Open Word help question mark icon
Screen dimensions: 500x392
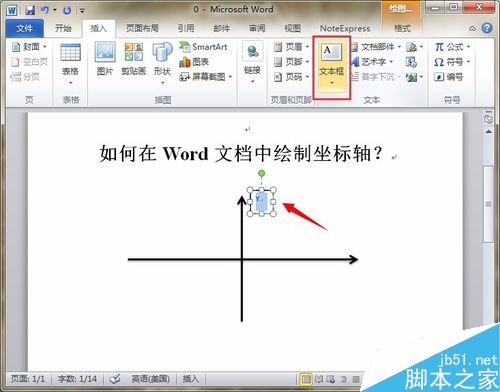coord(487,29)
